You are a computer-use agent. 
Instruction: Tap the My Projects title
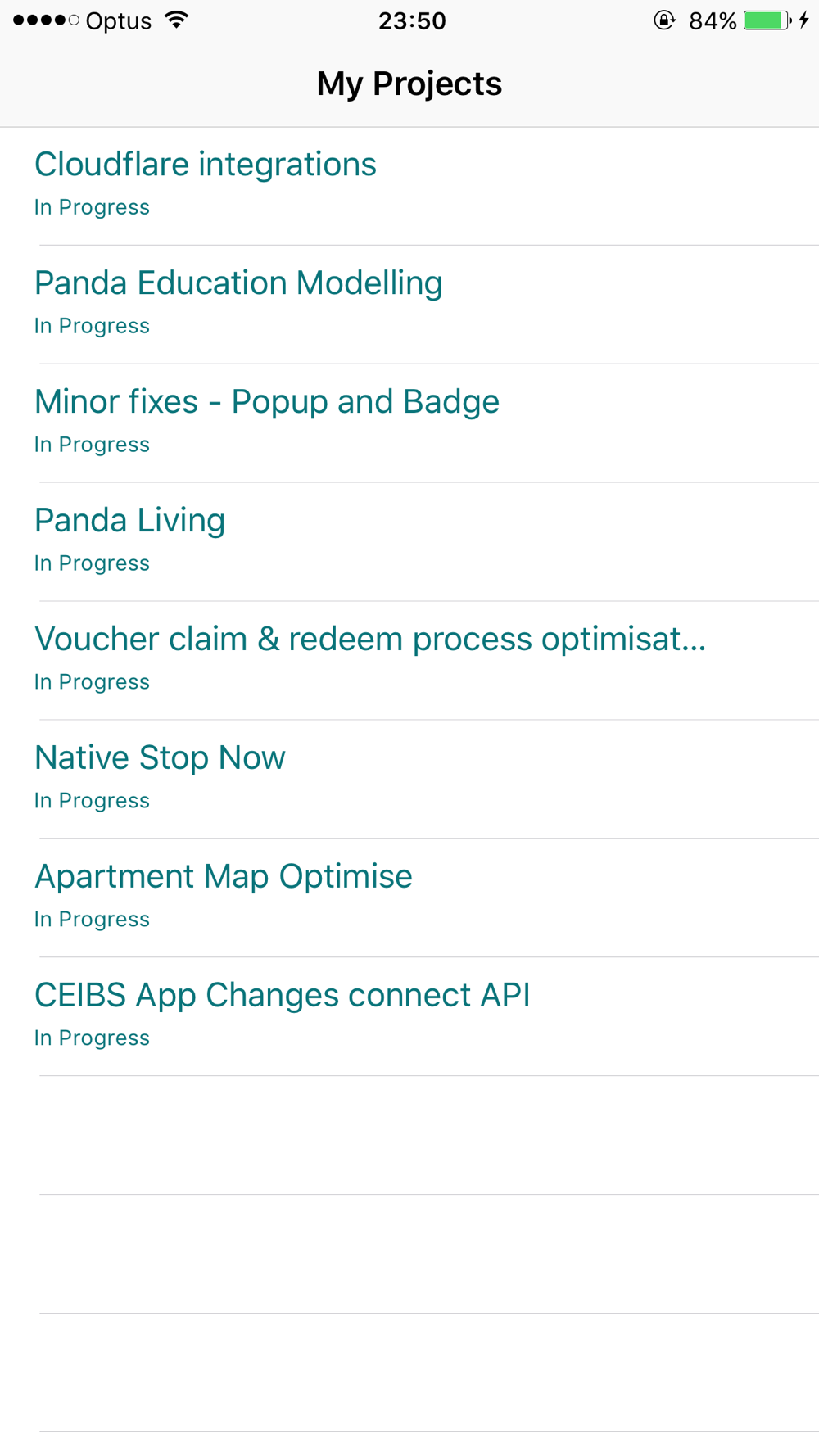pos(409,84)
